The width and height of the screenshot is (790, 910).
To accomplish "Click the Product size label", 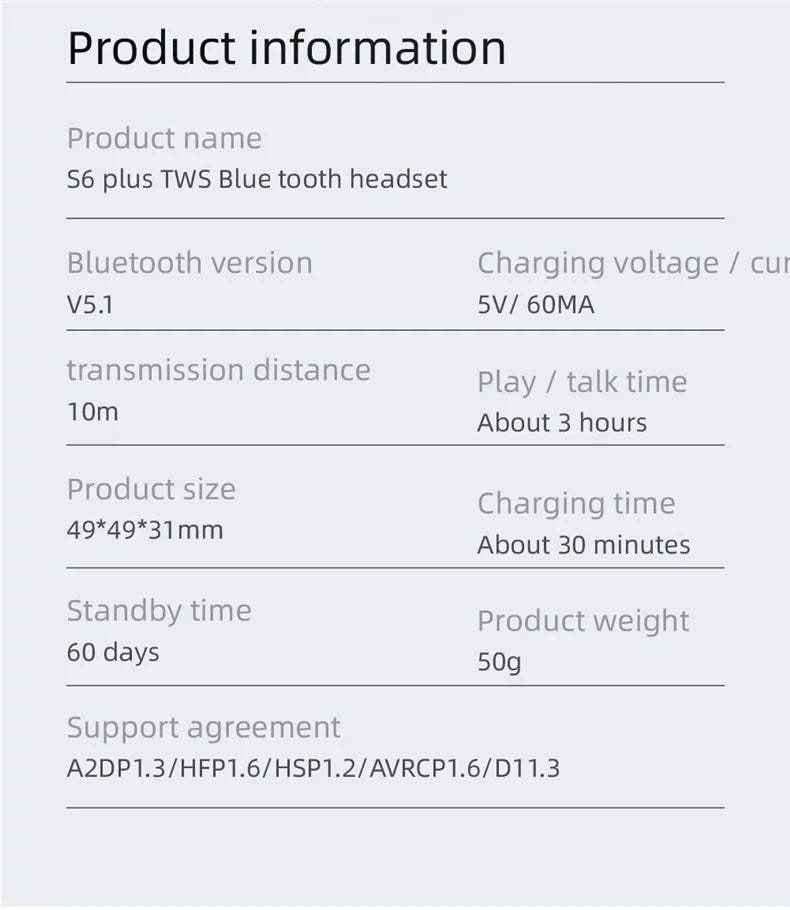I will [151, 489].
